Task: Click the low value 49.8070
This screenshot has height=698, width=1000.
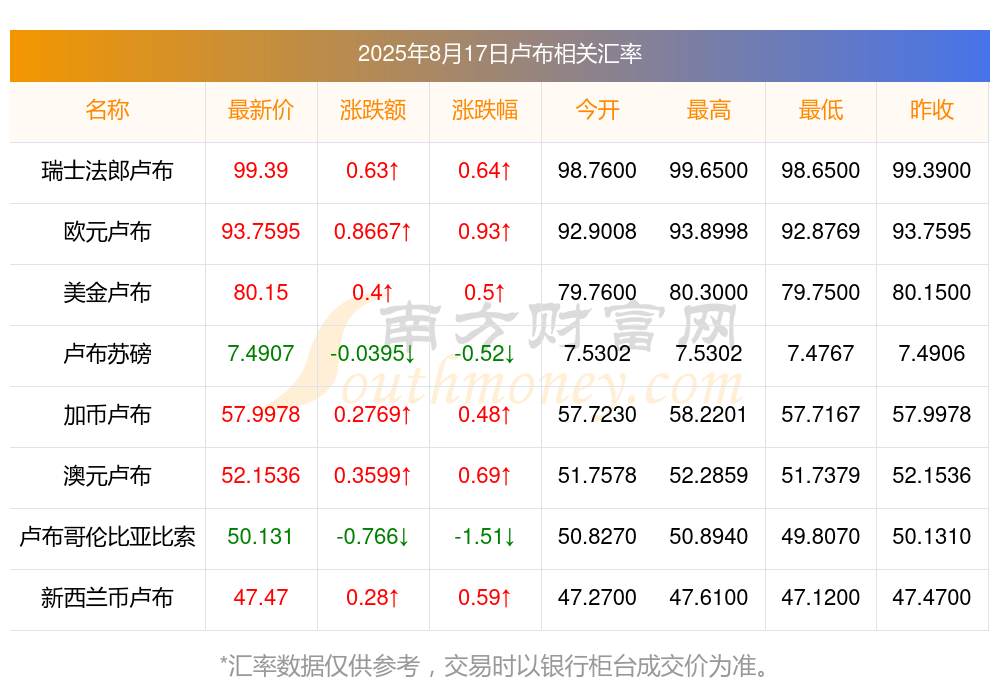Action: (821, 537)
